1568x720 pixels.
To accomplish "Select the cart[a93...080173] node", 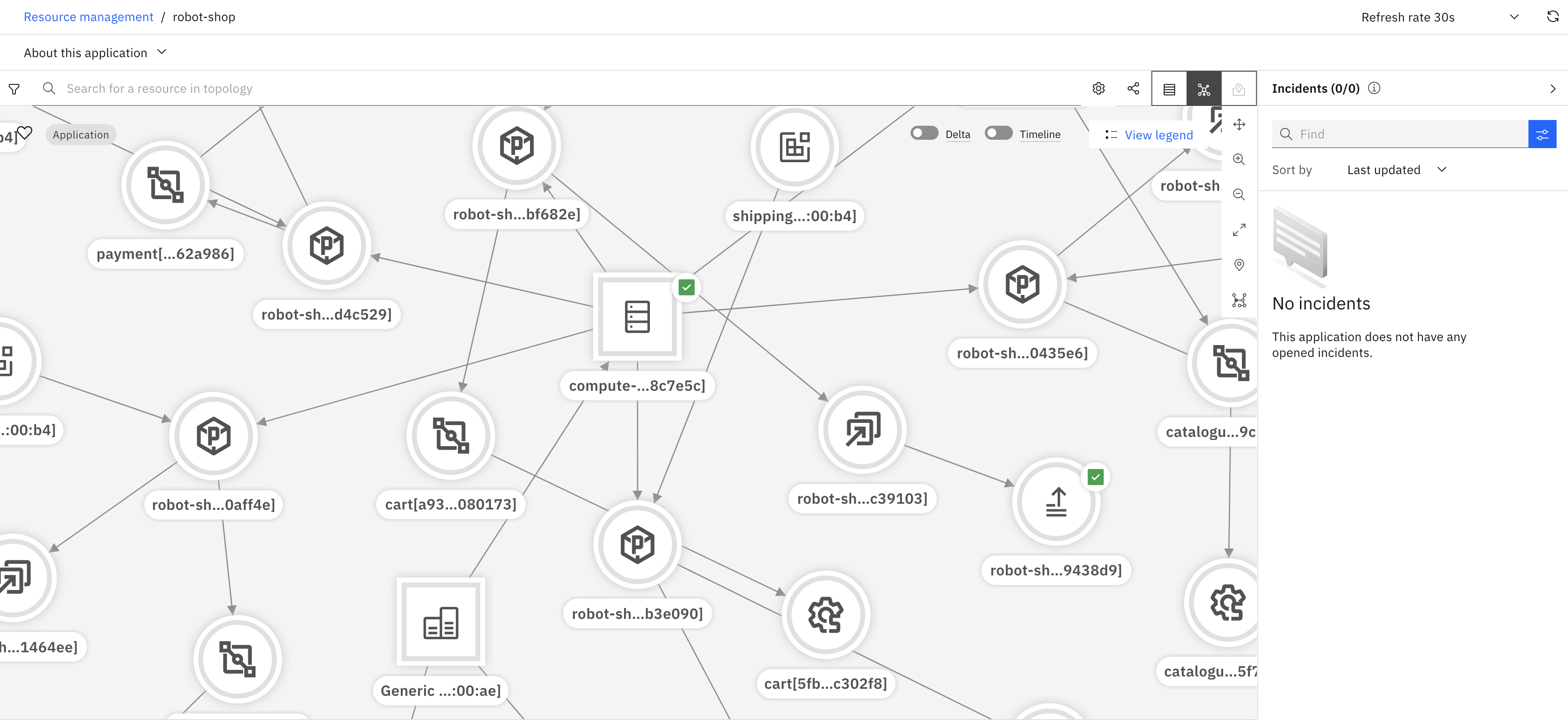I will (x=451, y=435).
